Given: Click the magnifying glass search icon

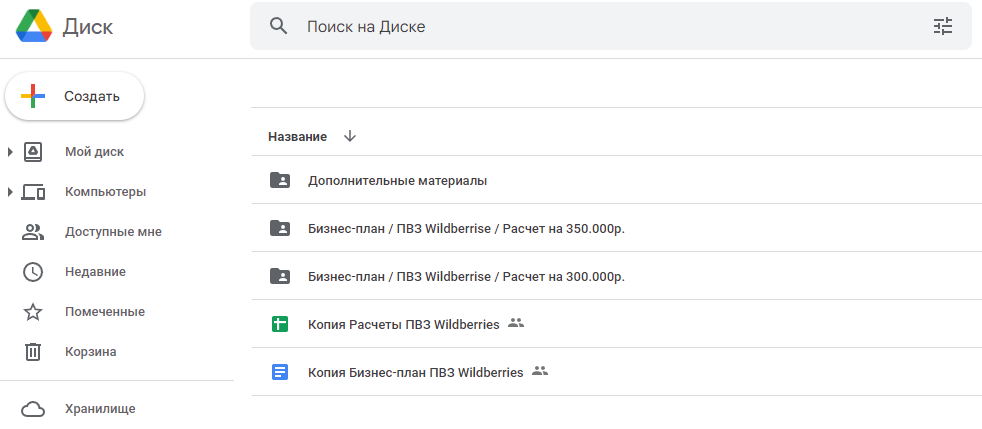Looking at the screenshot, I should 279,26.
